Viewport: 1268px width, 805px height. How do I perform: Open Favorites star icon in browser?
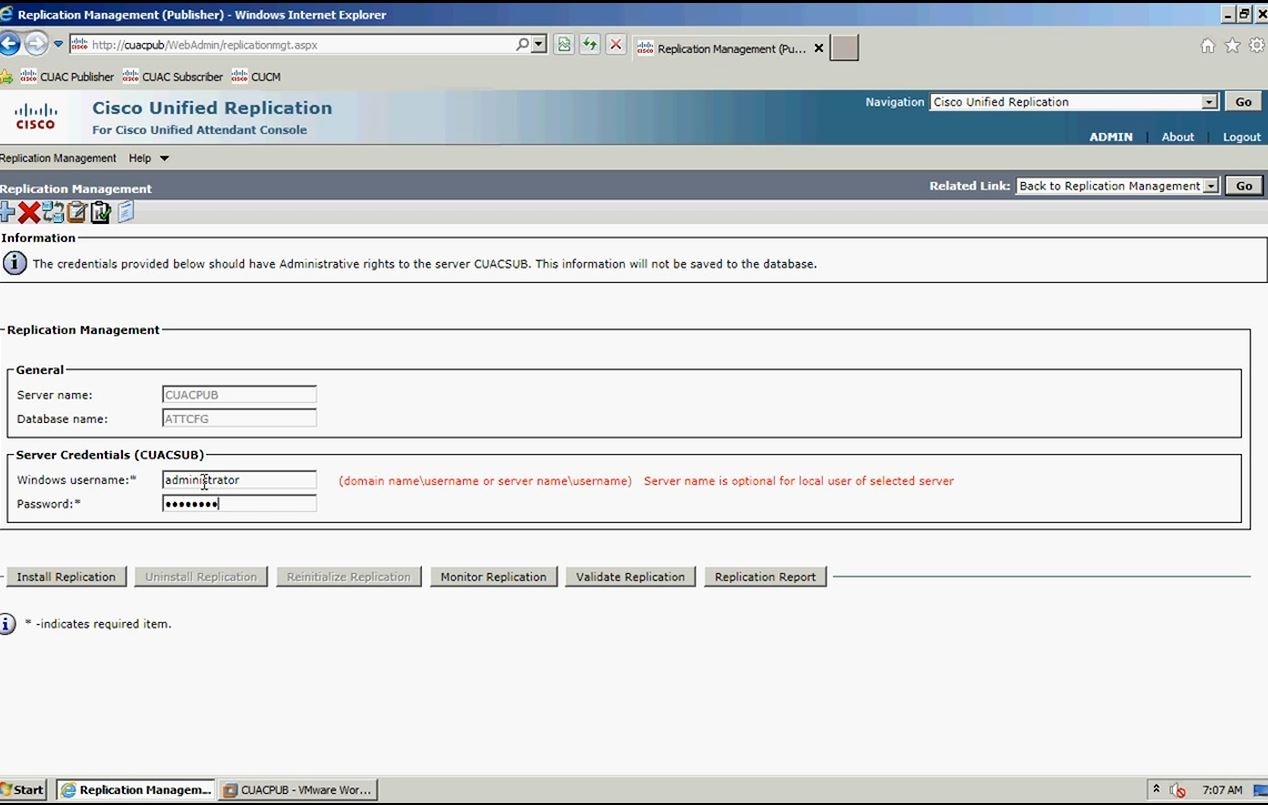pos(1232,45)
